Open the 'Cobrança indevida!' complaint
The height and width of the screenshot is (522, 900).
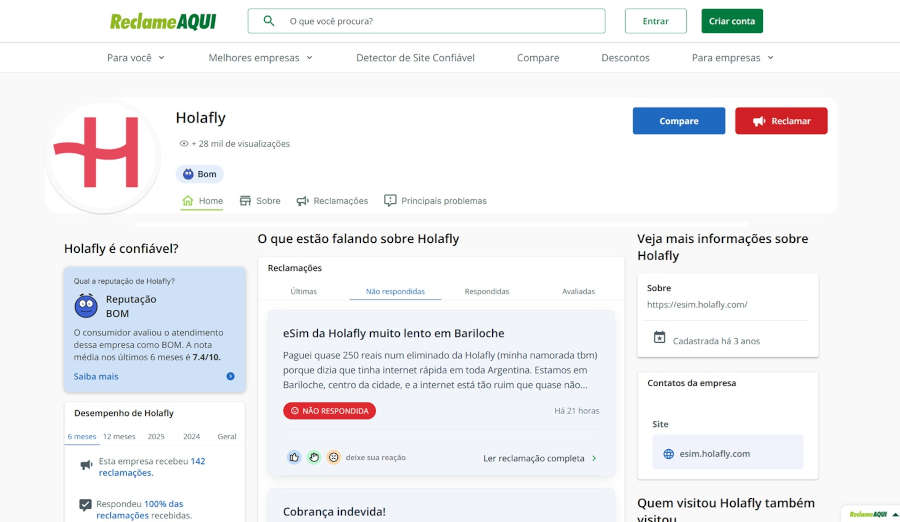pos(334,511)
